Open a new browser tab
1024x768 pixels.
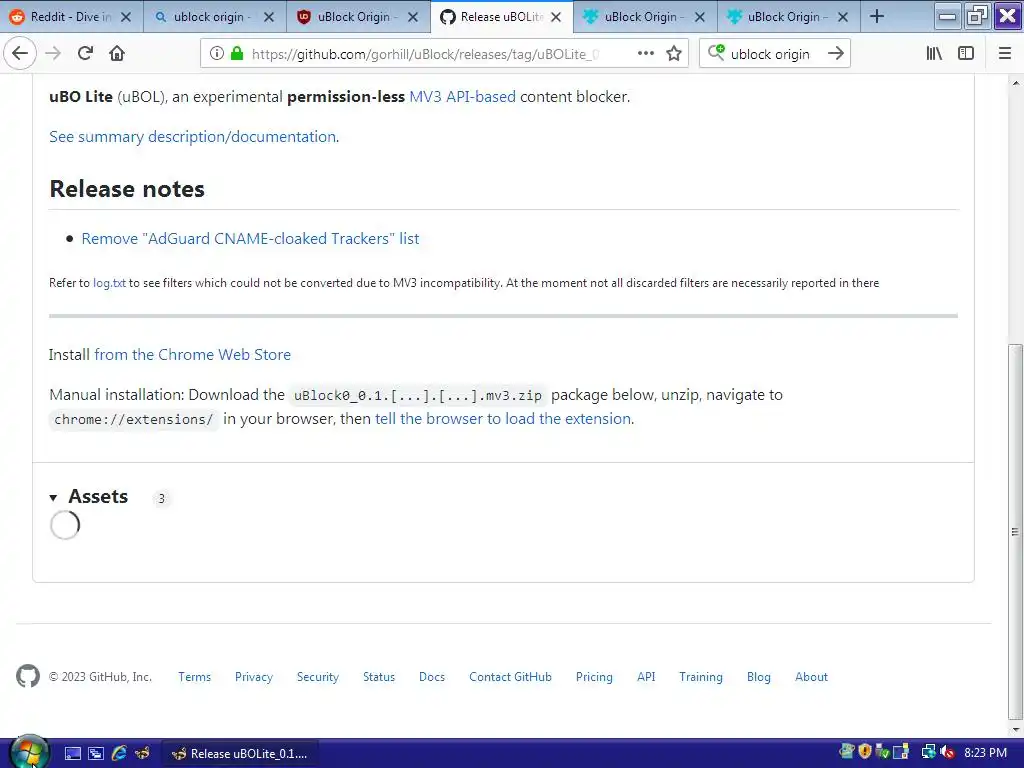[877, 16]
